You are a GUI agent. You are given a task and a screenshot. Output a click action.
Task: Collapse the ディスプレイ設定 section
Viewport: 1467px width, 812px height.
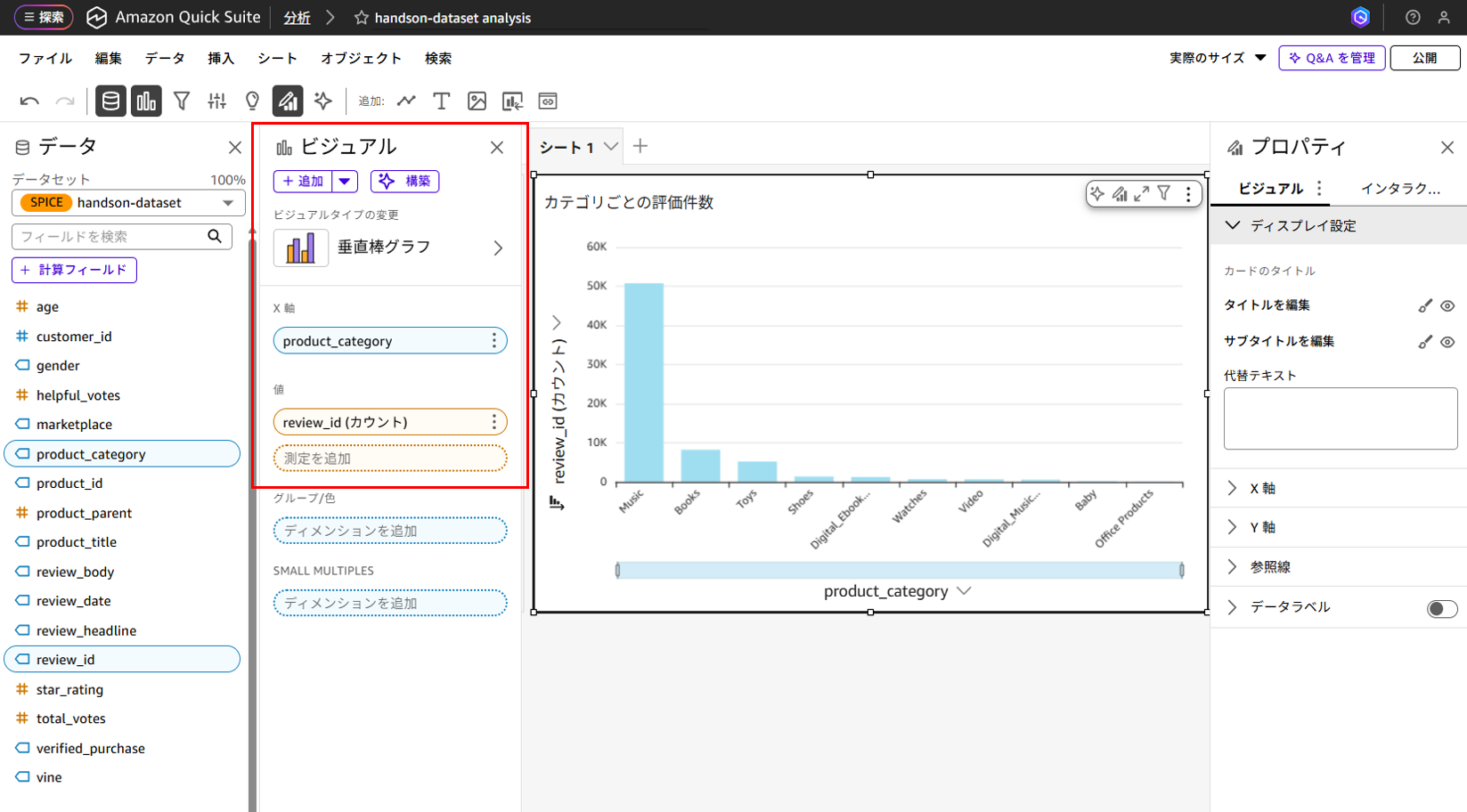(x=1339, y=226)
